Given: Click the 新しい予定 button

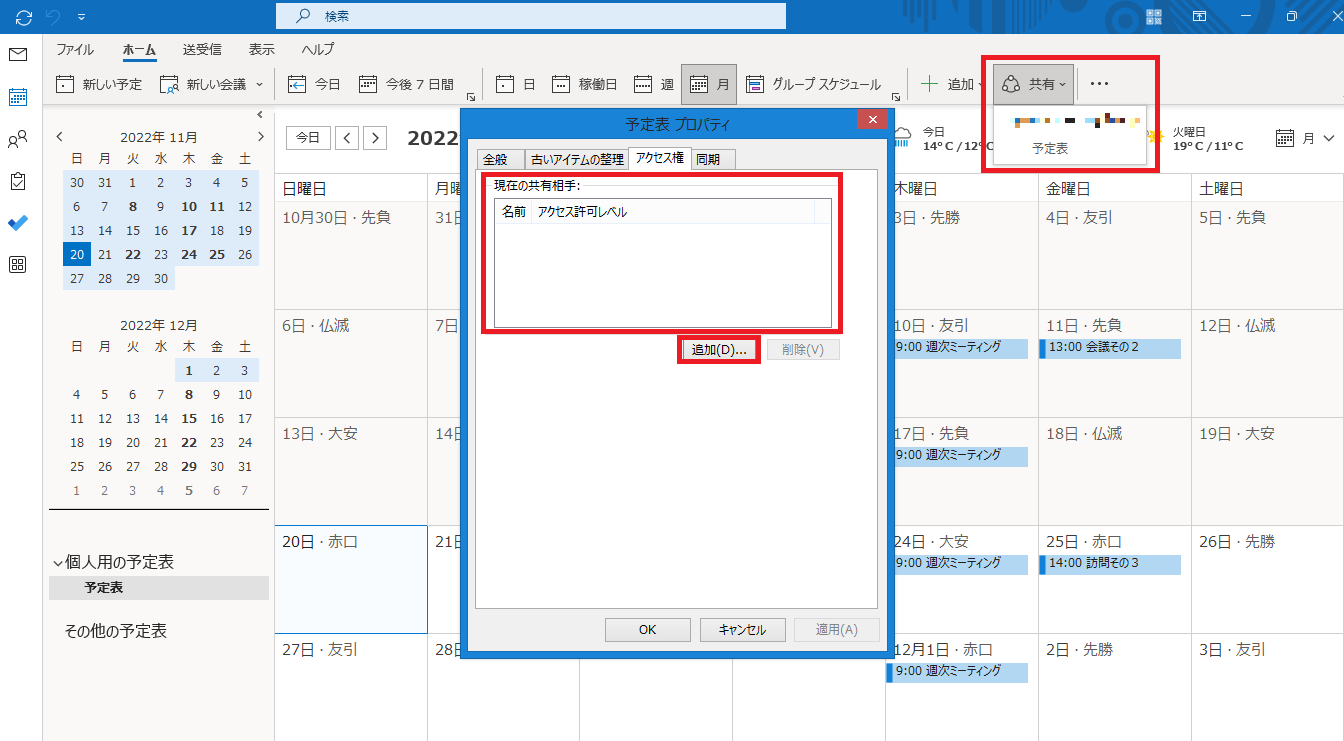Looking at the screenshot, I should [x=99, y=84].
